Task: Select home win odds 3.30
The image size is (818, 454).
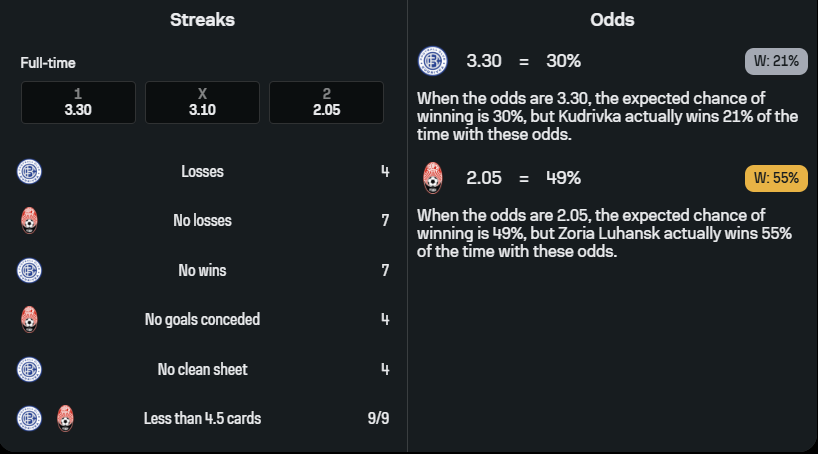Action: click(78, 102)
